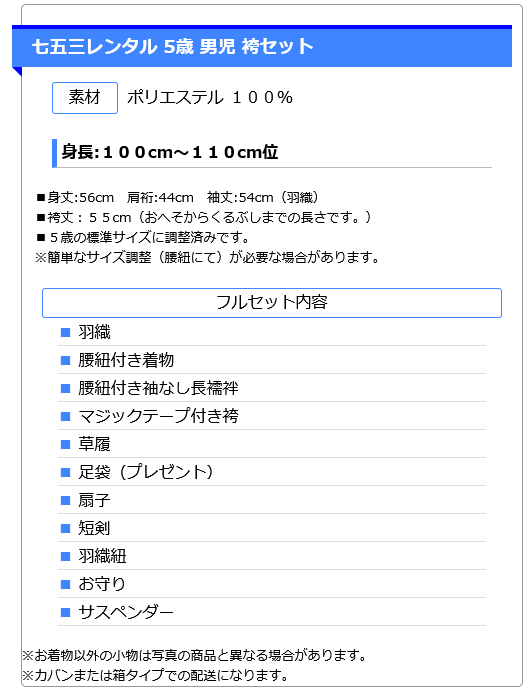Click the blue square bullet next to 草履
The height and width of the screenshot is (695, 531).
(66, 444)
